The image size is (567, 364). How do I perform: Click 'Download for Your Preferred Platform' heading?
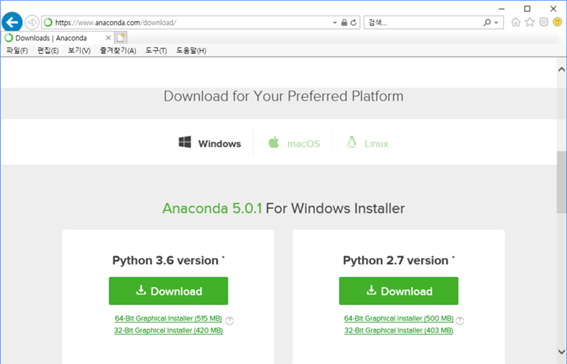284,96
